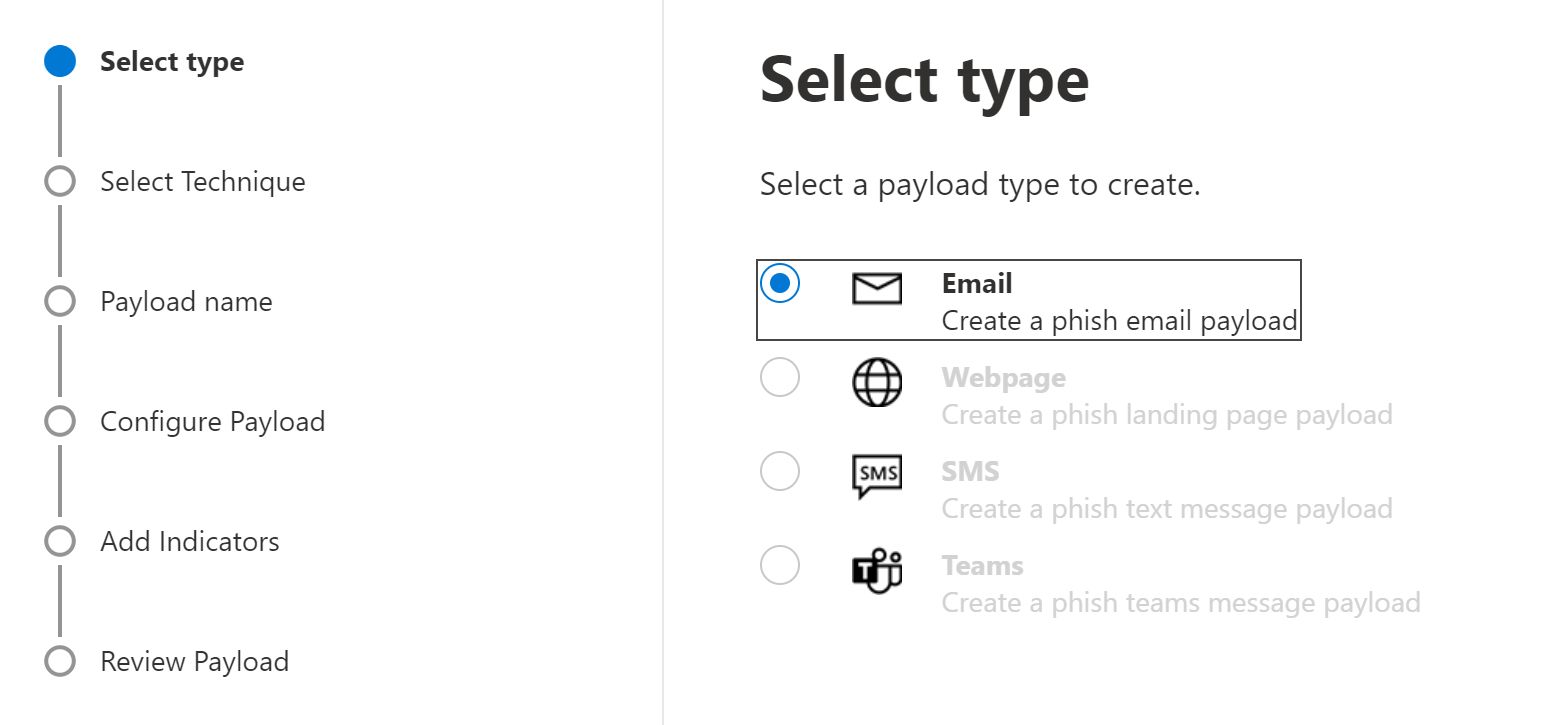Viewport: 1548px width, 725px height.
Task: Click the Webpage globe icon
Action: point(876,383)
